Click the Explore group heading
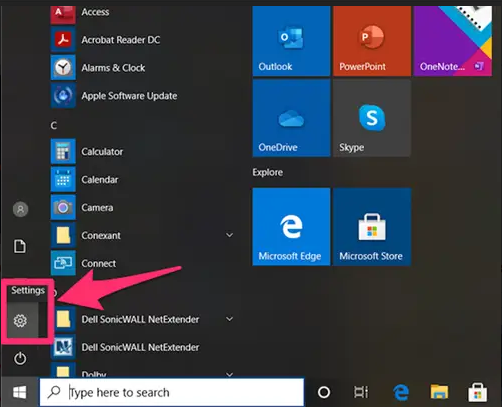The height and width of the screenshot is (407, 502). point(267,172)
